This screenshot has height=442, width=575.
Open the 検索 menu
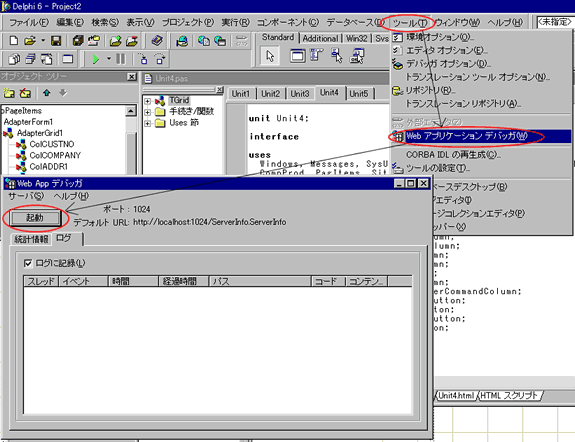105,22
